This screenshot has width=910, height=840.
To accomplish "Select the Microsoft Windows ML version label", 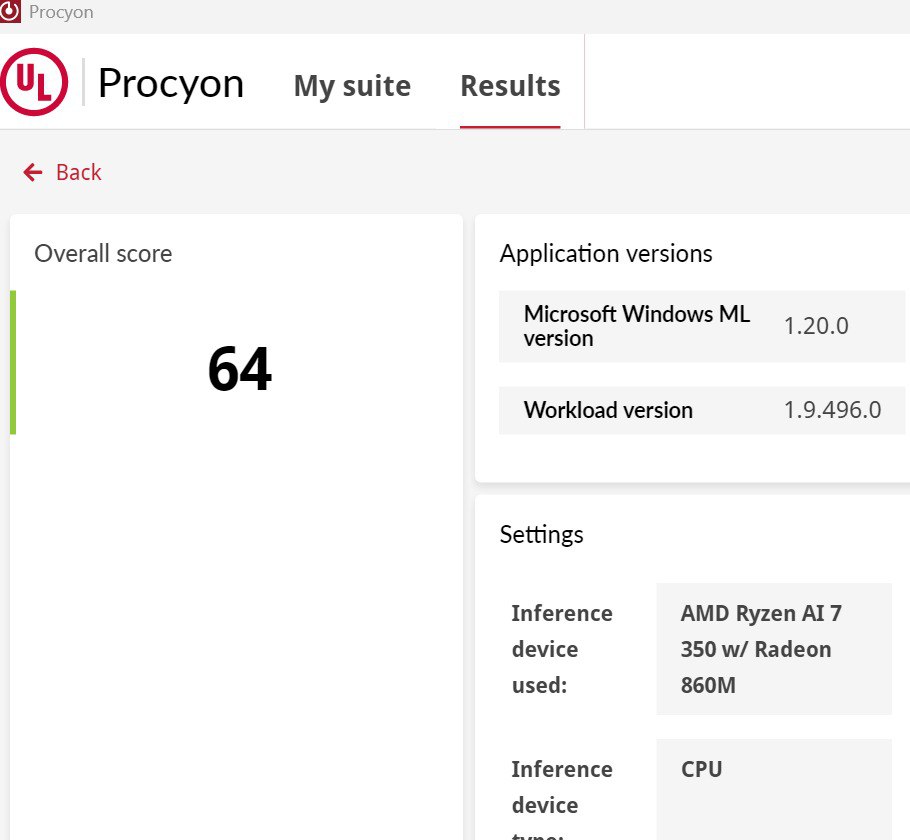I will [x=637, y=326].
